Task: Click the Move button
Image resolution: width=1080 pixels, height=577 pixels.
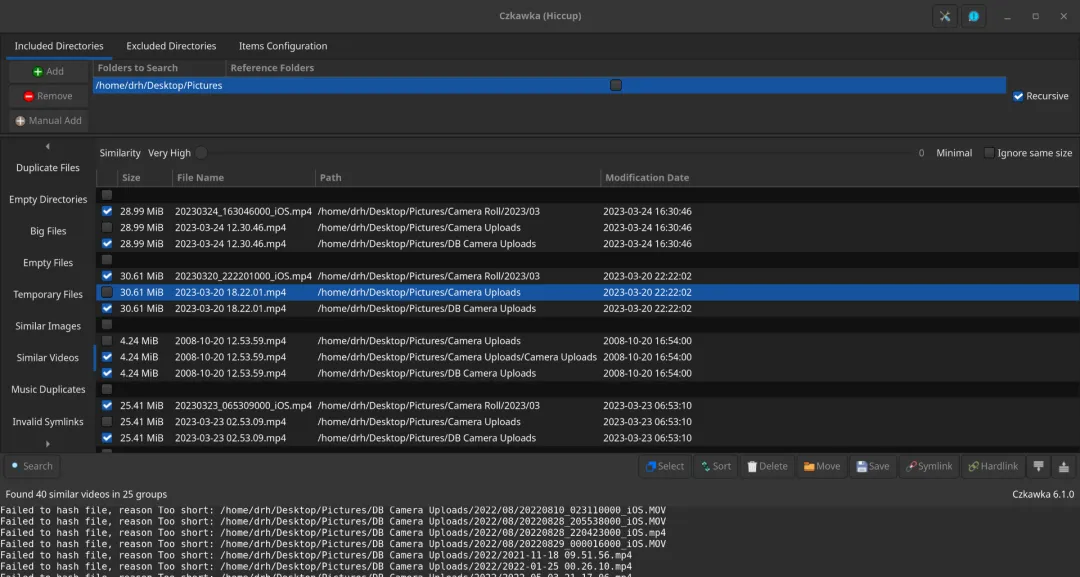Action: tap(822, 466)
